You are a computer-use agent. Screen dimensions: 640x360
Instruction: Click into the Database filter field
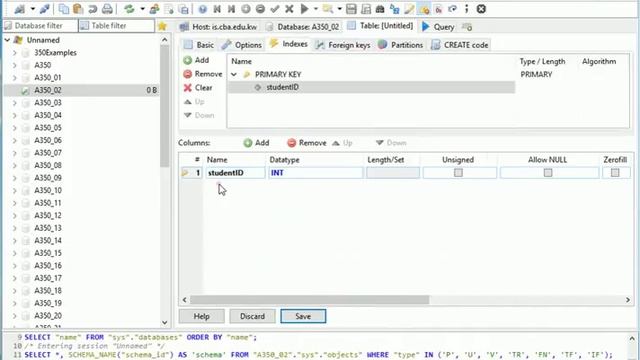(x=40, y=26)
